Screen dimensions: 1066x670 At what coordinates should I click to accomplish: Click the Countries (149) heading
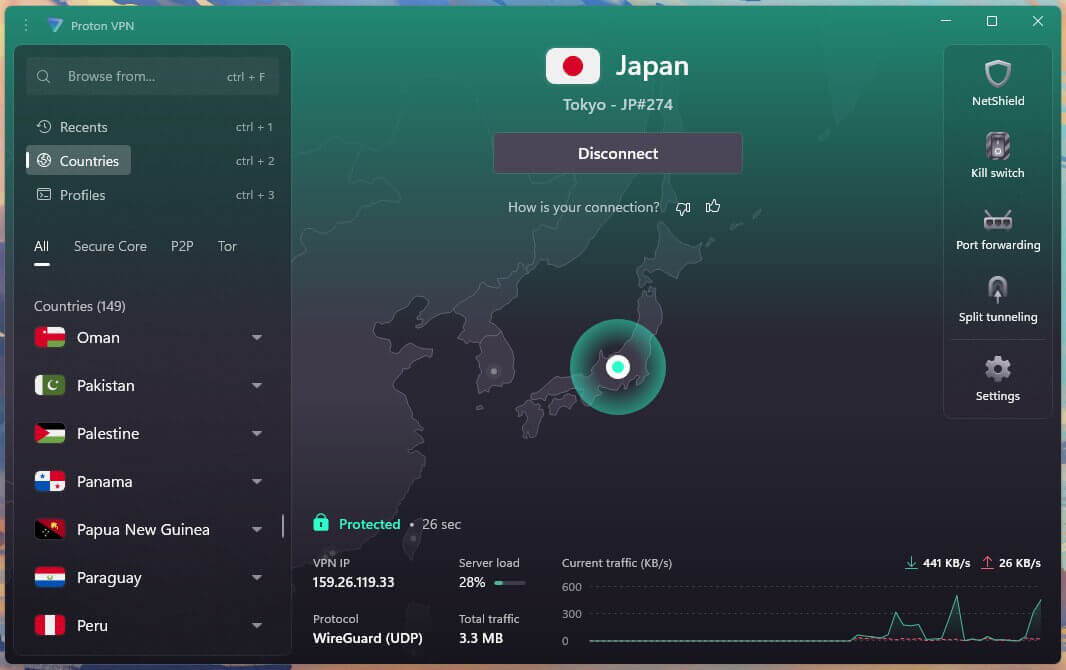80,306
